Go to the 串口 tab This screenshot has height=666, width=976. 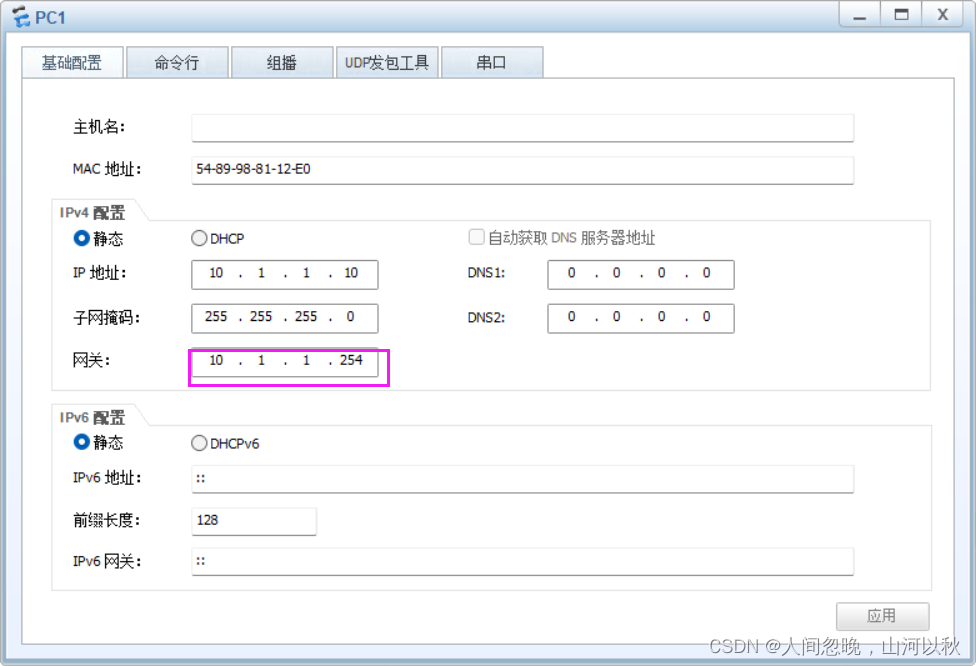tap(492, 62)
